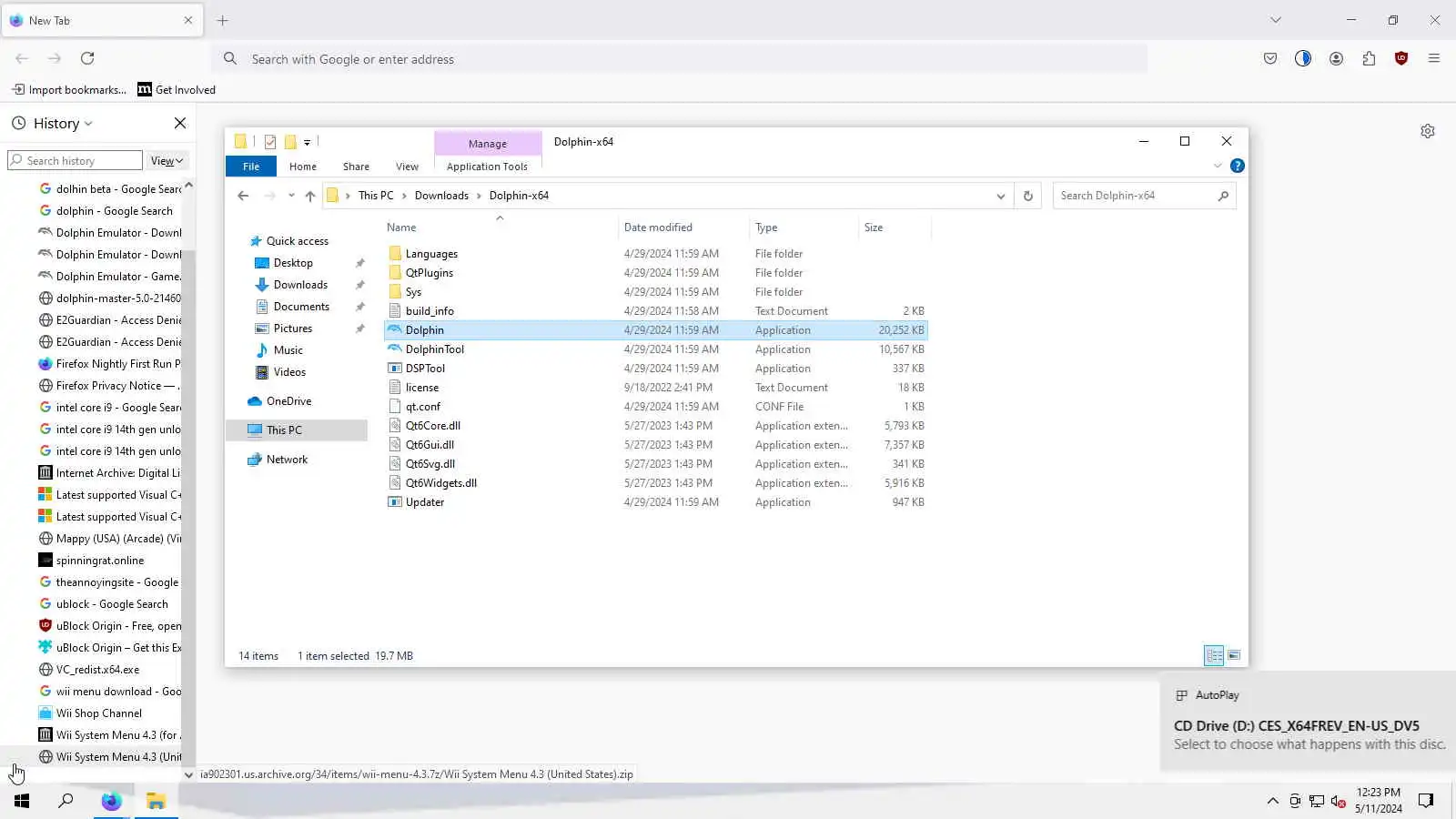Open the AutoPlay CD Drive notification
1456x819 pixels.
[1309, 723]
